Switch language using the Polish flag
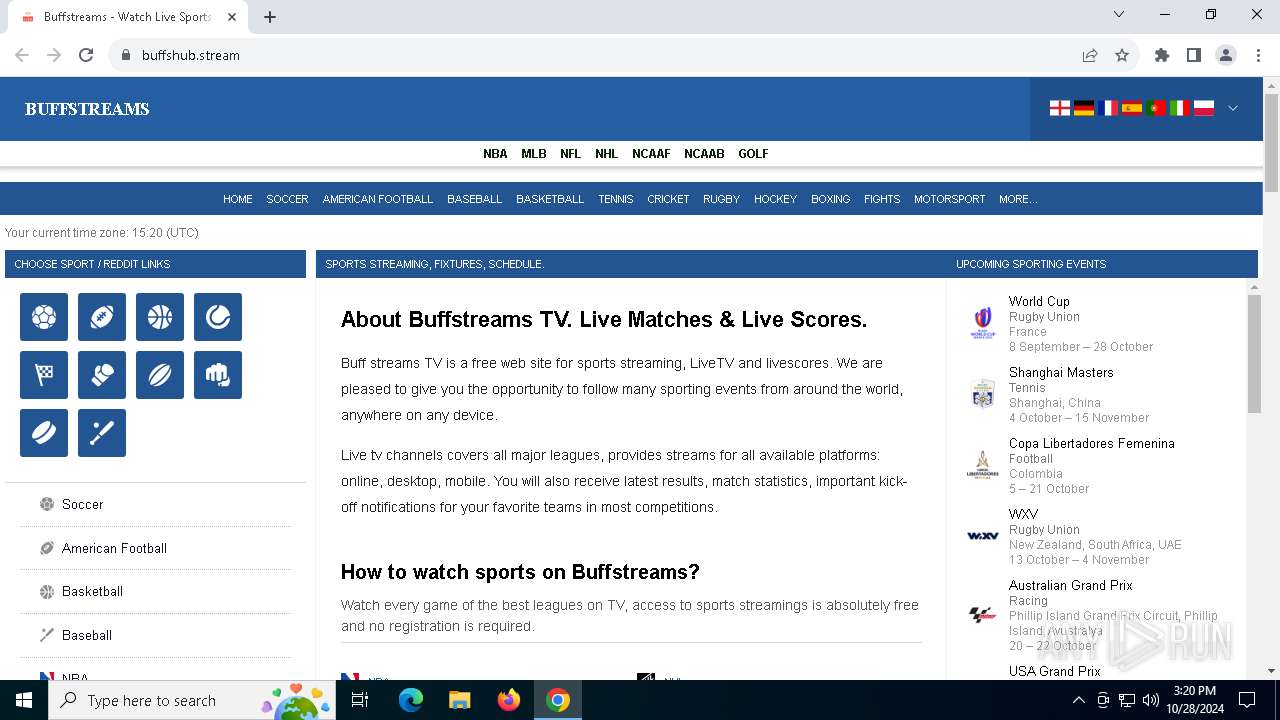The image size is (1280, 720). coord(1204,108)
